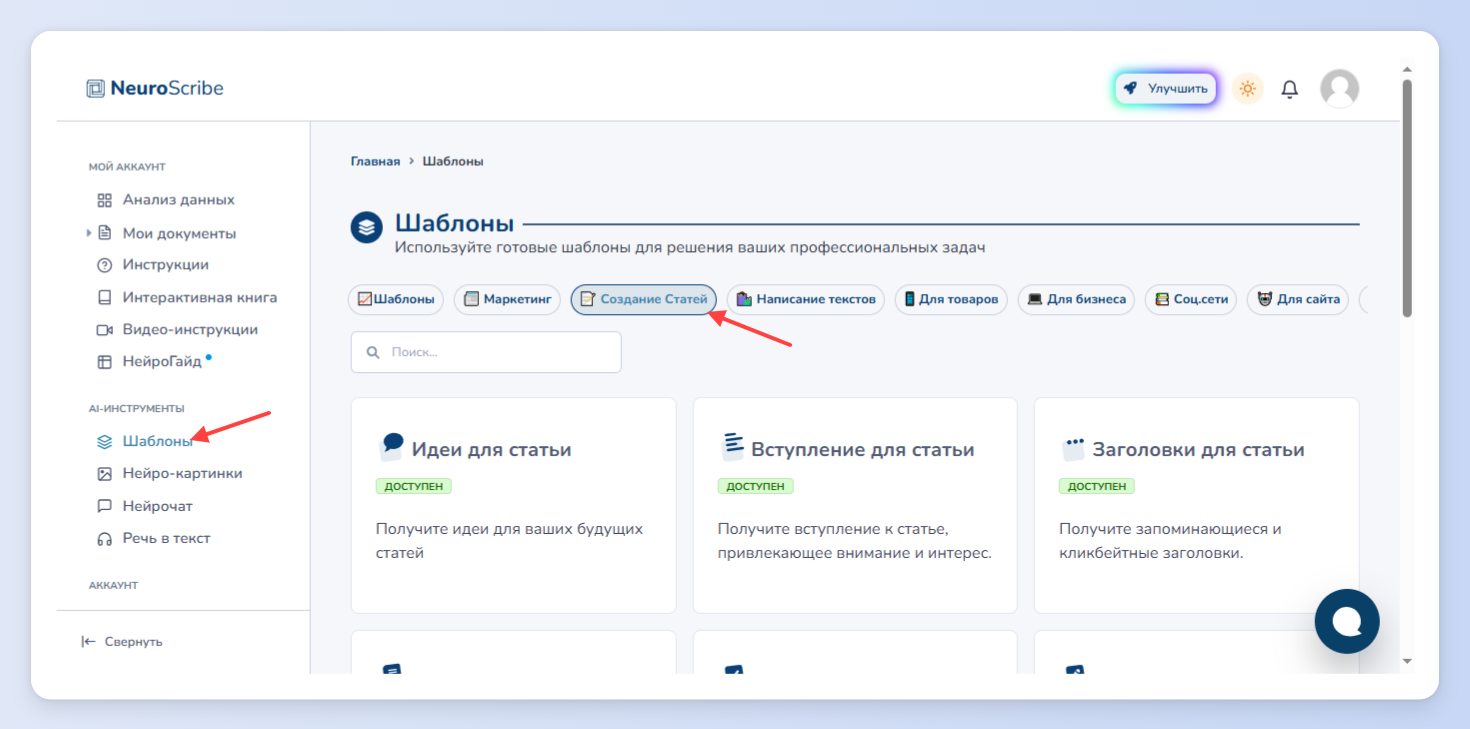Click the scrollbar up arrow

(1407, 70)
